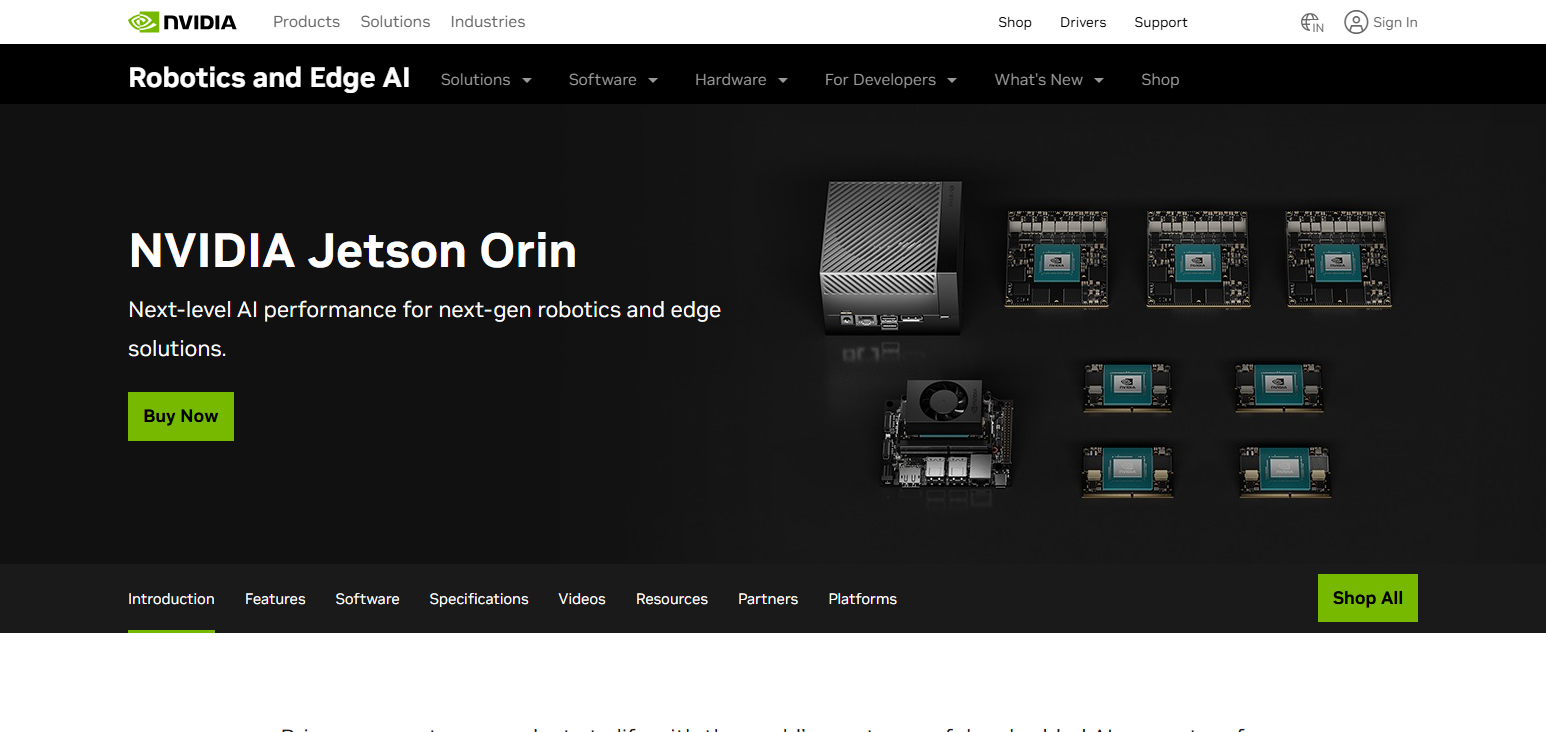Open the Drivers link
Image resolution: width=1546 pixels, height=732 pixels.
point(1083,22)
